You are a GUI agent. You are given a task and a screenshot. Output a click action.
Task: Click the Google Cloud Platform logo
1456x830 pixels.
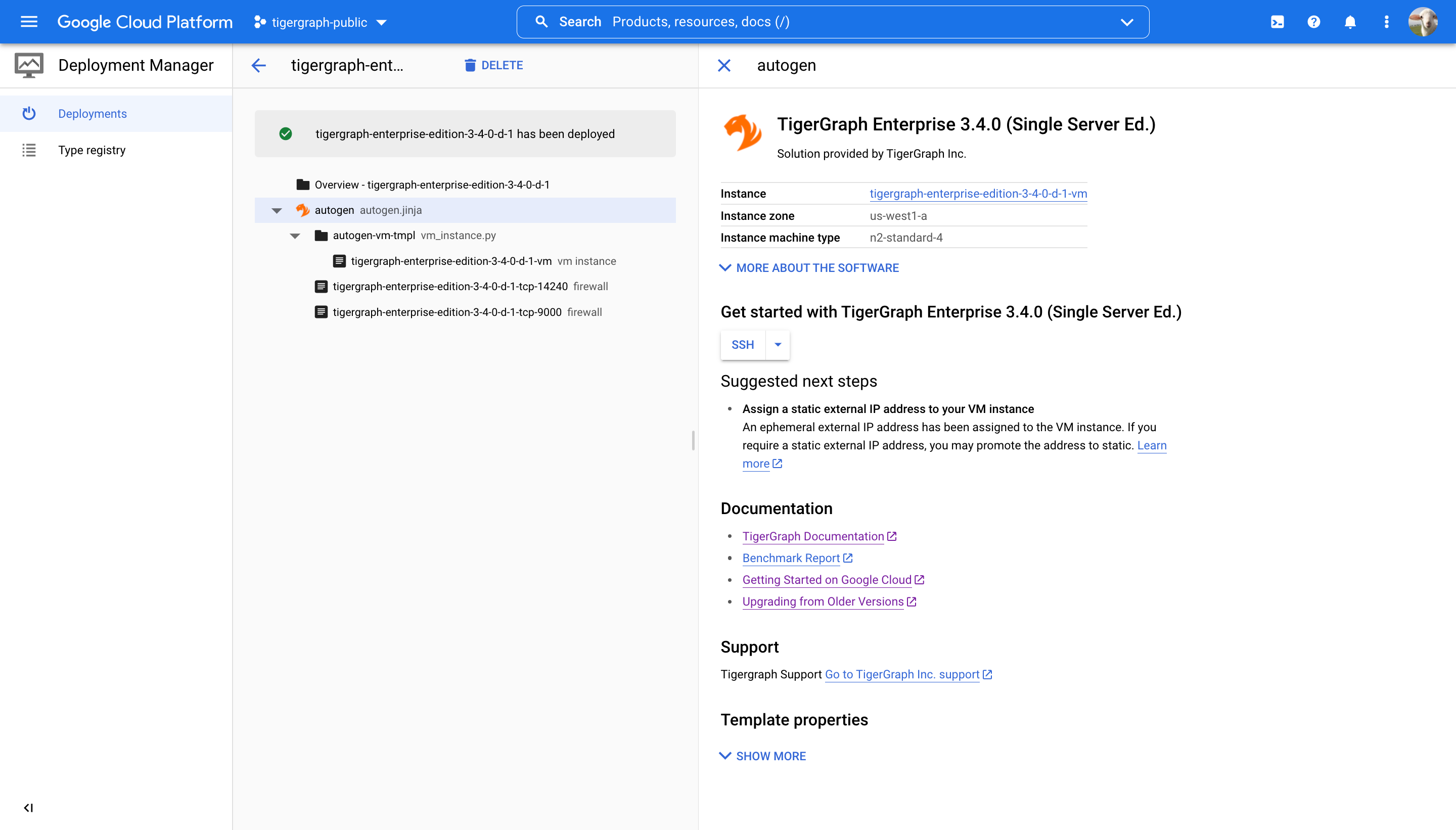[x=145, y=22]
